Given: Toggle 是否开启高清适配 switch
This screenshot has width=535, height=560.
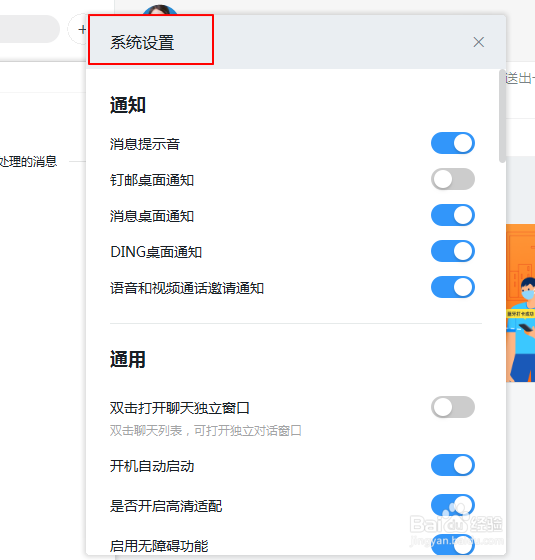Looking at the screenshot, I should [x=452, y=505].
